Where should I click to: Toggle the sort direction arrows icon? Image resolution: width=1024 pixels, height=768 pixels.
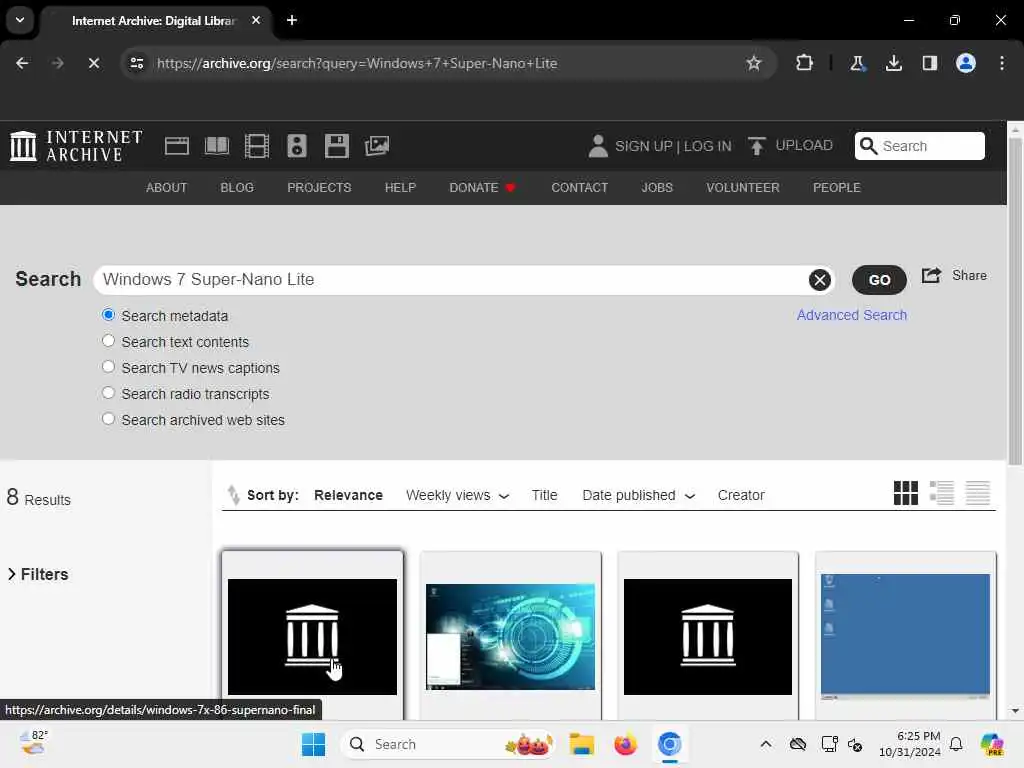pyautogui.click(x=233, y=495)
